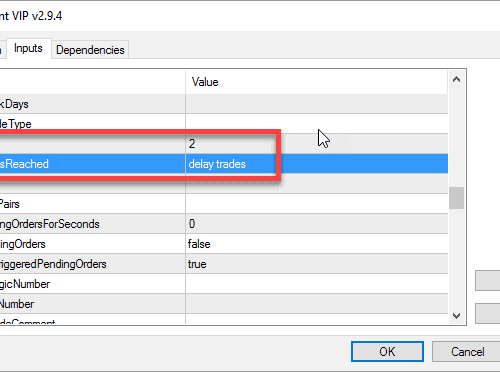The image size is (500, 372).
Task: Click the scrollbar up arrow
Action: click(456, 80)
